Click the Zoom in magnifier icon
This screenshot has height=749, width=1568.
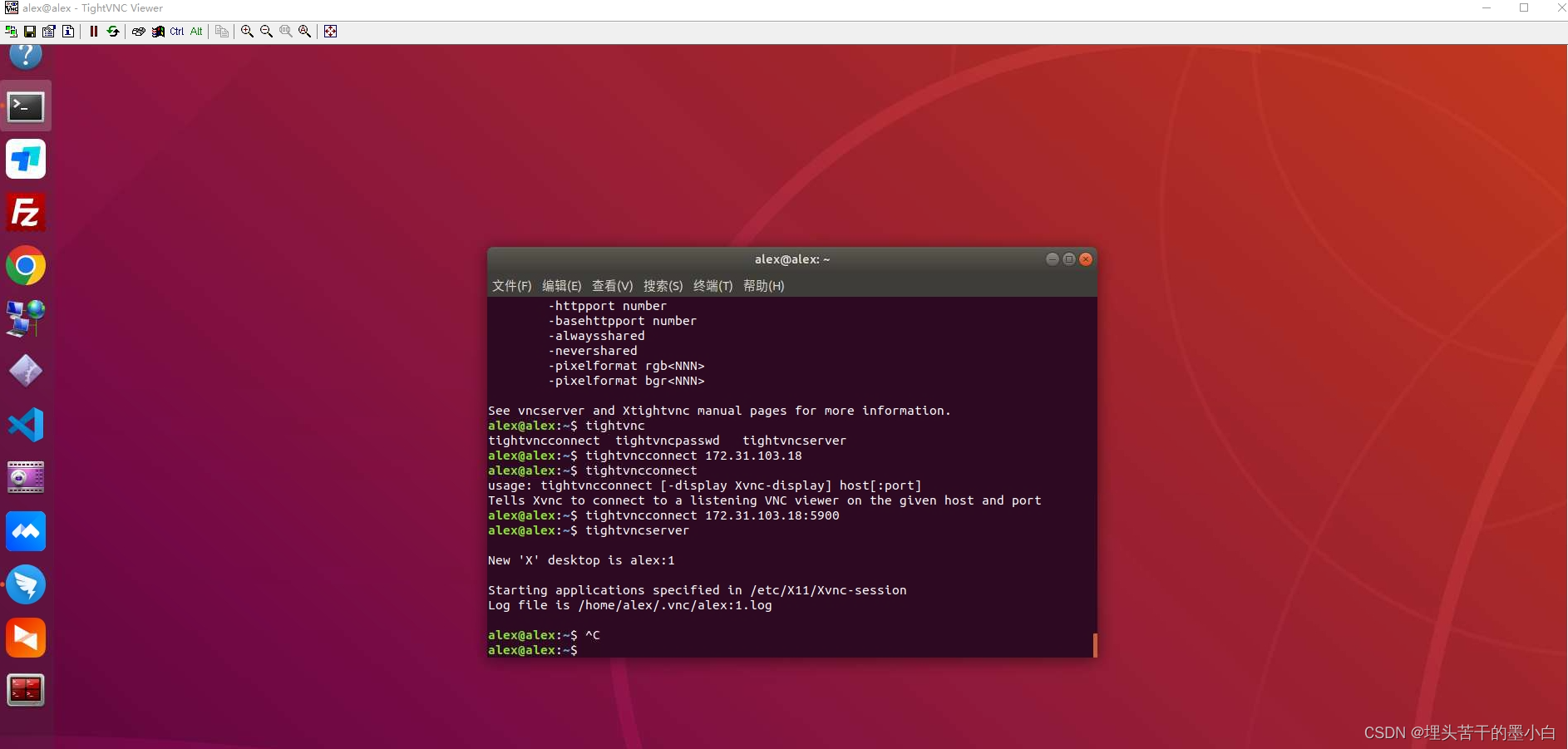[x=247, y=32]
